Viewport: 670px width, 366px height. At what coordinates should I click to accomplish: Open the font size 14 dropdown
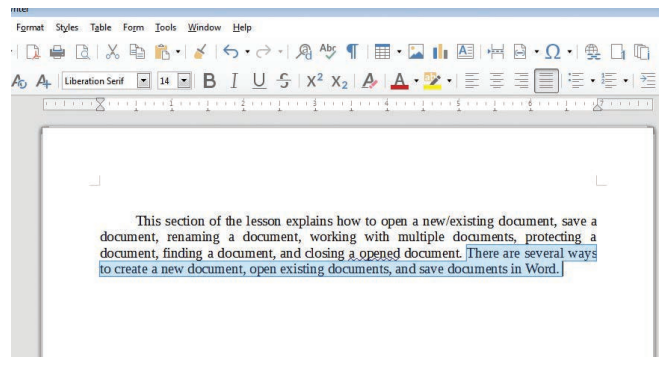pyautogui.click(x=184, y=81)
